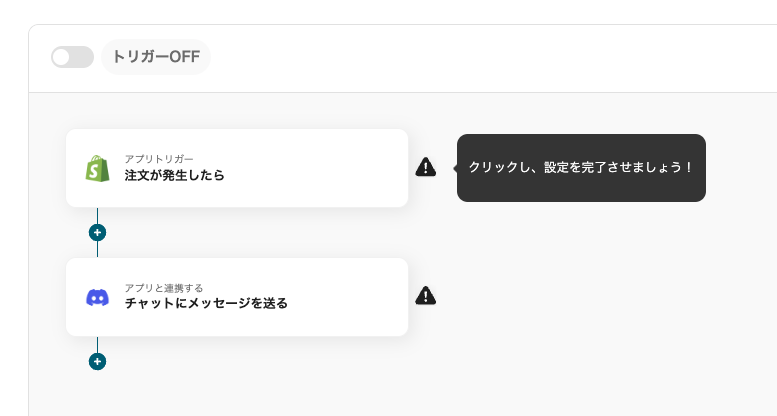Open the 注文が発生したら trigger title

174,175
